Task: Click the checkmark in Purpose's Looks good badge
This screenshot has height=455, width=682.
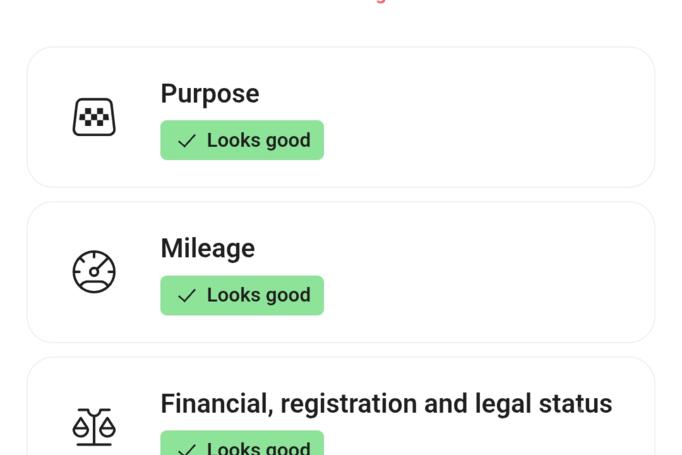Action: click(x=187, y=141)
